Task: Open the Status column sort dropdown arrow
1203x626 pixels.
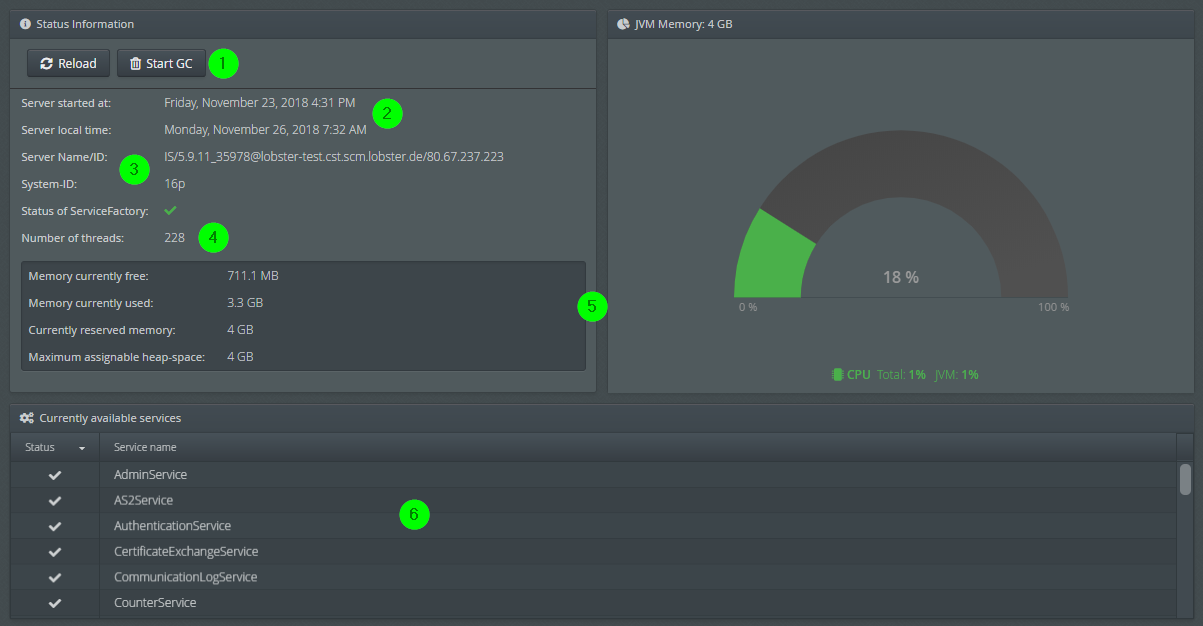Action: click(82, 448)
